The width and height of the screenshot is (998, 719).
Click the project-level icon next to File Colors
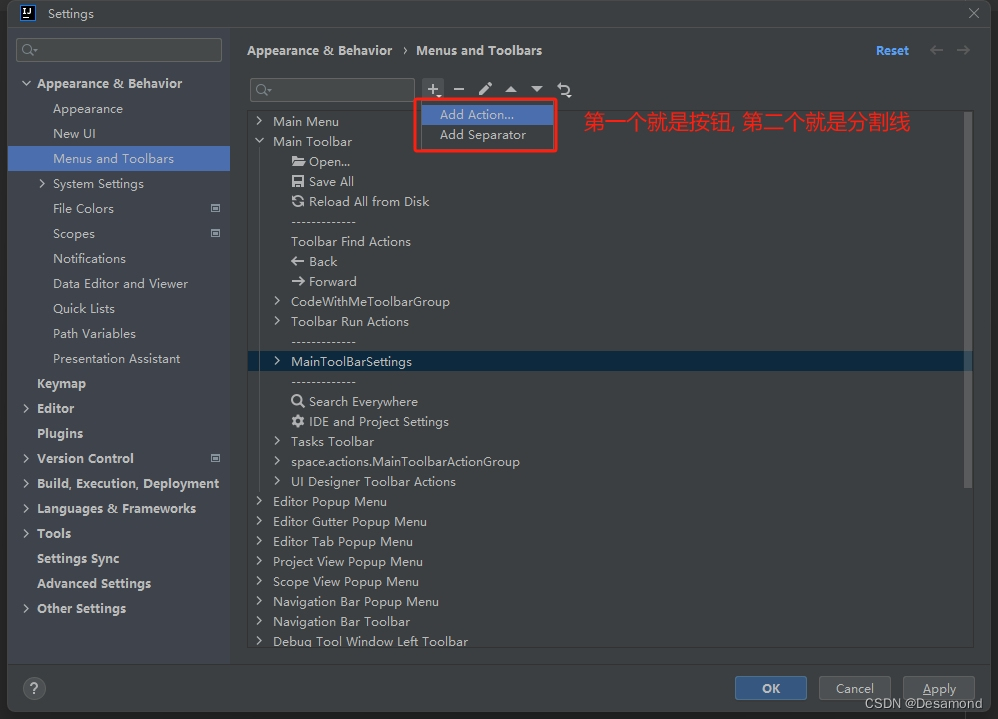tap(216, 208)
